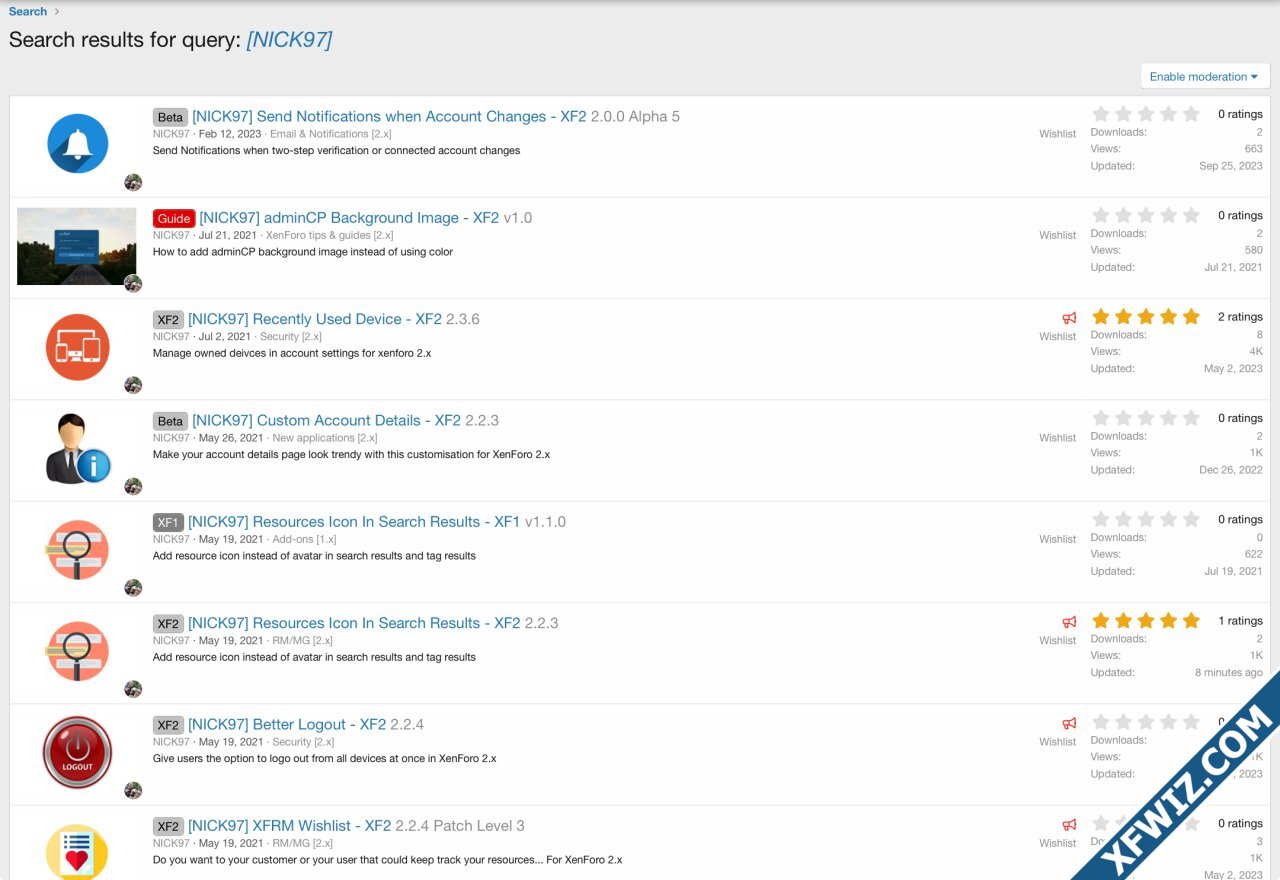Click megaphone icon on XFRM Wishlist row
Viewport: 1280px width, 880px height.
pyautogui.click(x=1069, y=825)
